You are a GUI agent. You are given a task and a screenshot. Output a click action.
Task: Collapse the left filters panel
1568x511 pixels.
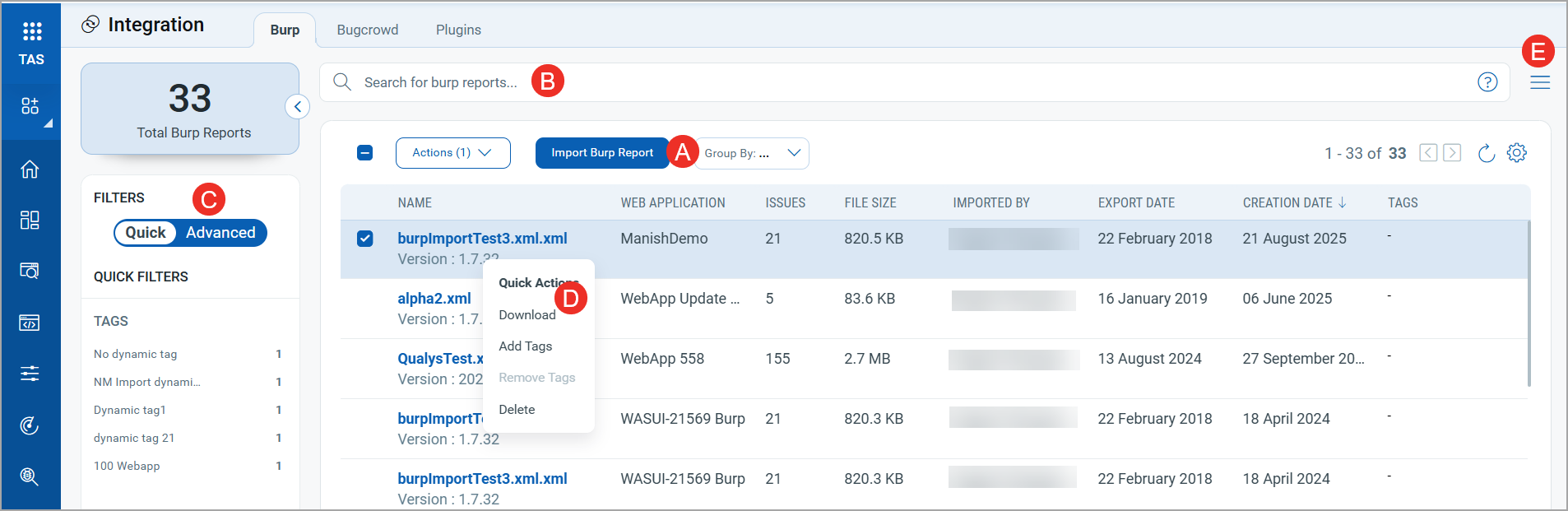[x=297, y=107]
